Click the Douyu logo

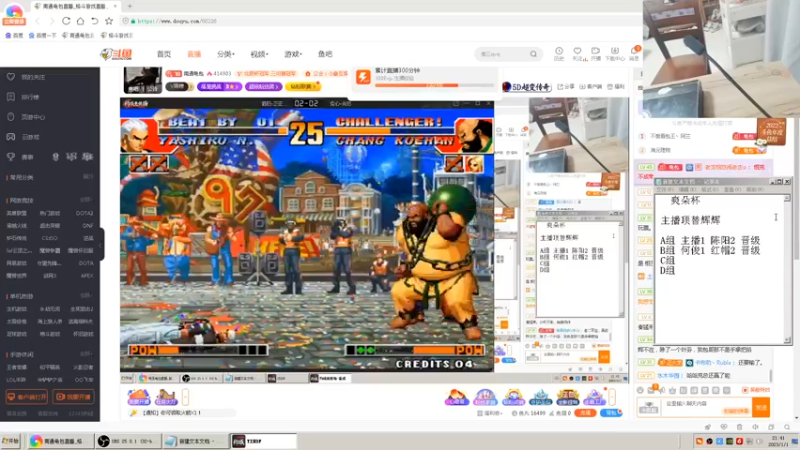click(116, 54)
